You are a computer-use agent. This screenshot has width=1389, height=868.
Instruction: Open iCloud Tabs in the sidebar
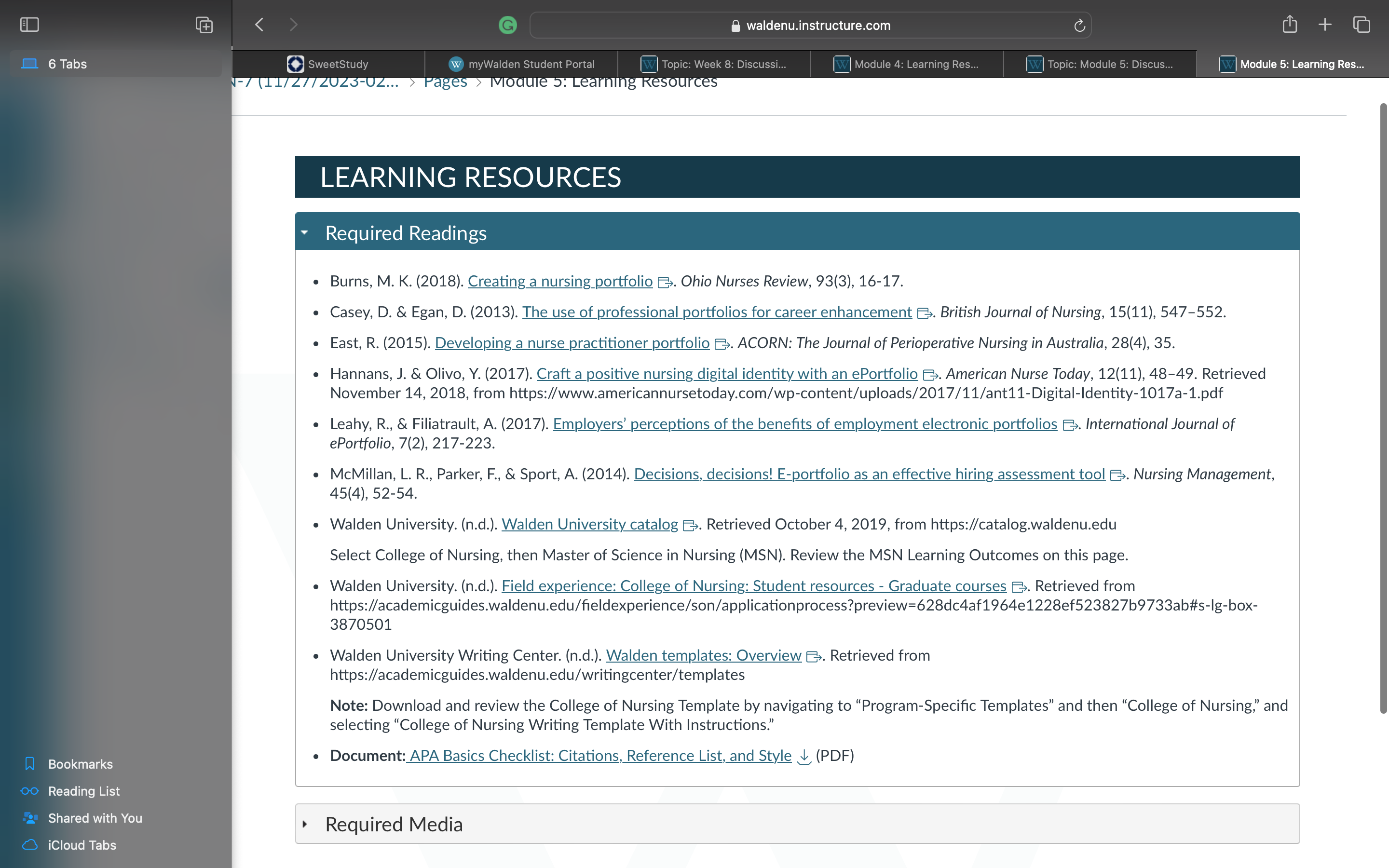[x=82, y=845]
